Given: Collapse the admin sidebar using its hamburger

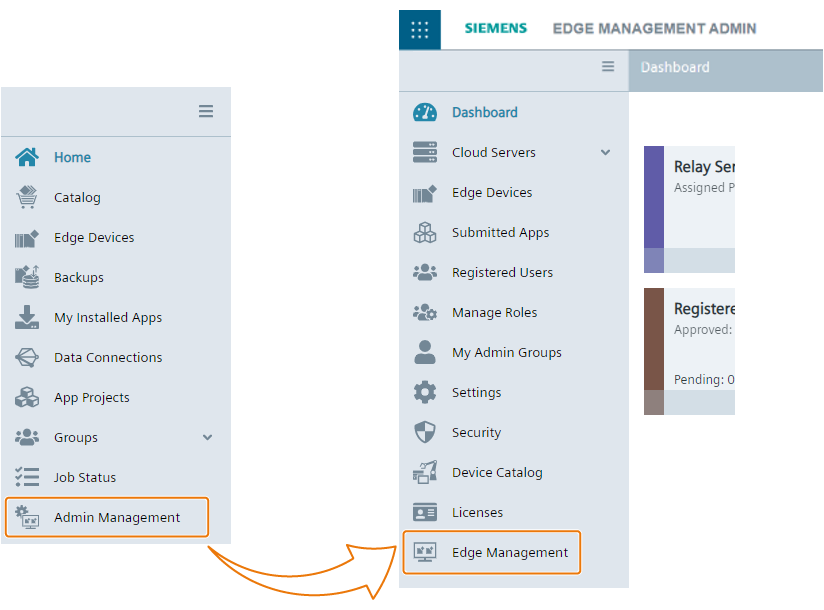Looking at the screenshot, I should click(608, 66).
